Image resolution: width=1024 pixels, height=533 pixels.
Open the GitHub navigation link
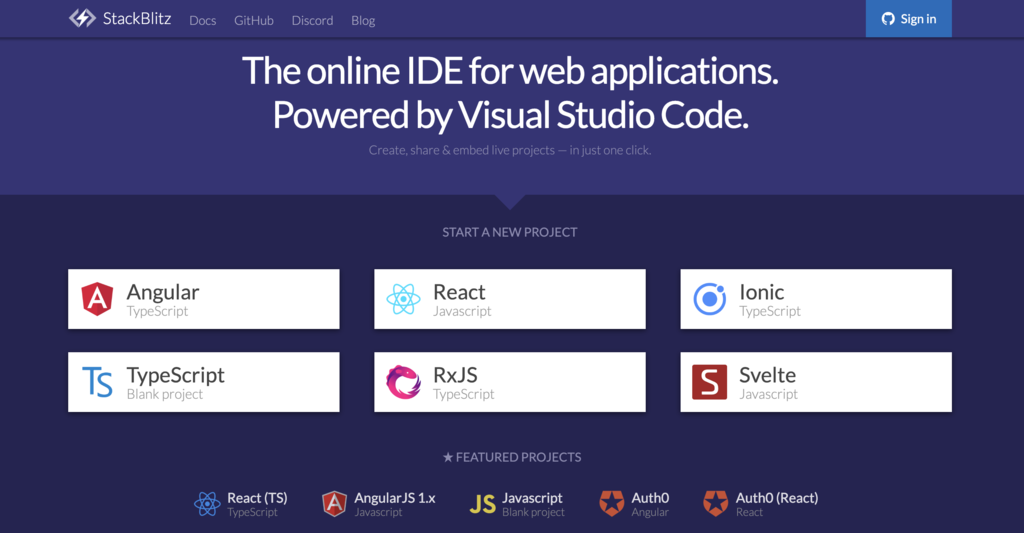(253, 20)
